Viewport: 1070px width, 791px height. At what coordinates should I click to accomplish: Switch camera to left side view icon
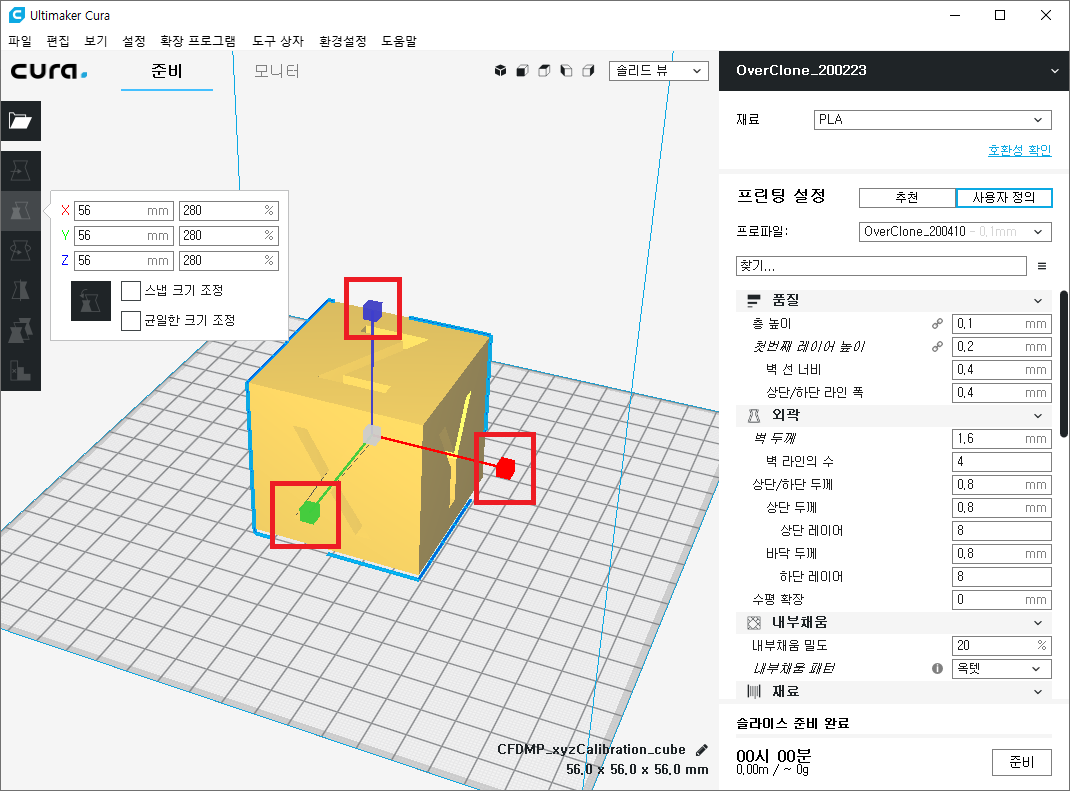coord(566,70)
